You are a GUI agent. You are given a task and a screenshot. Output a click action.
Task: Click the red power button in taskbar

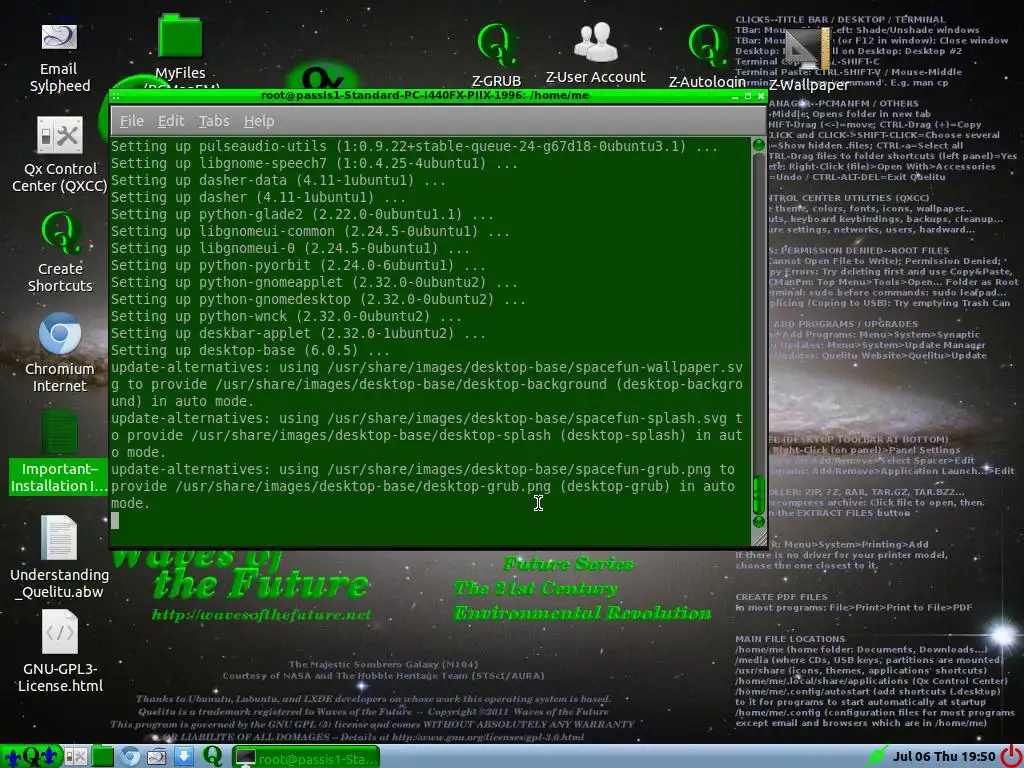(1011, 756)
